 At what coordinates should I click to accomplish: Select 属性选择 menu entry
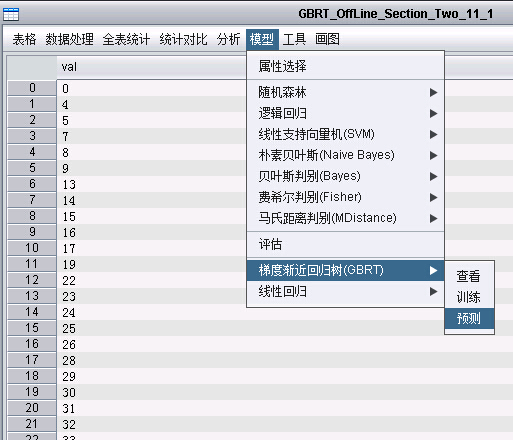tap(345, 66)
